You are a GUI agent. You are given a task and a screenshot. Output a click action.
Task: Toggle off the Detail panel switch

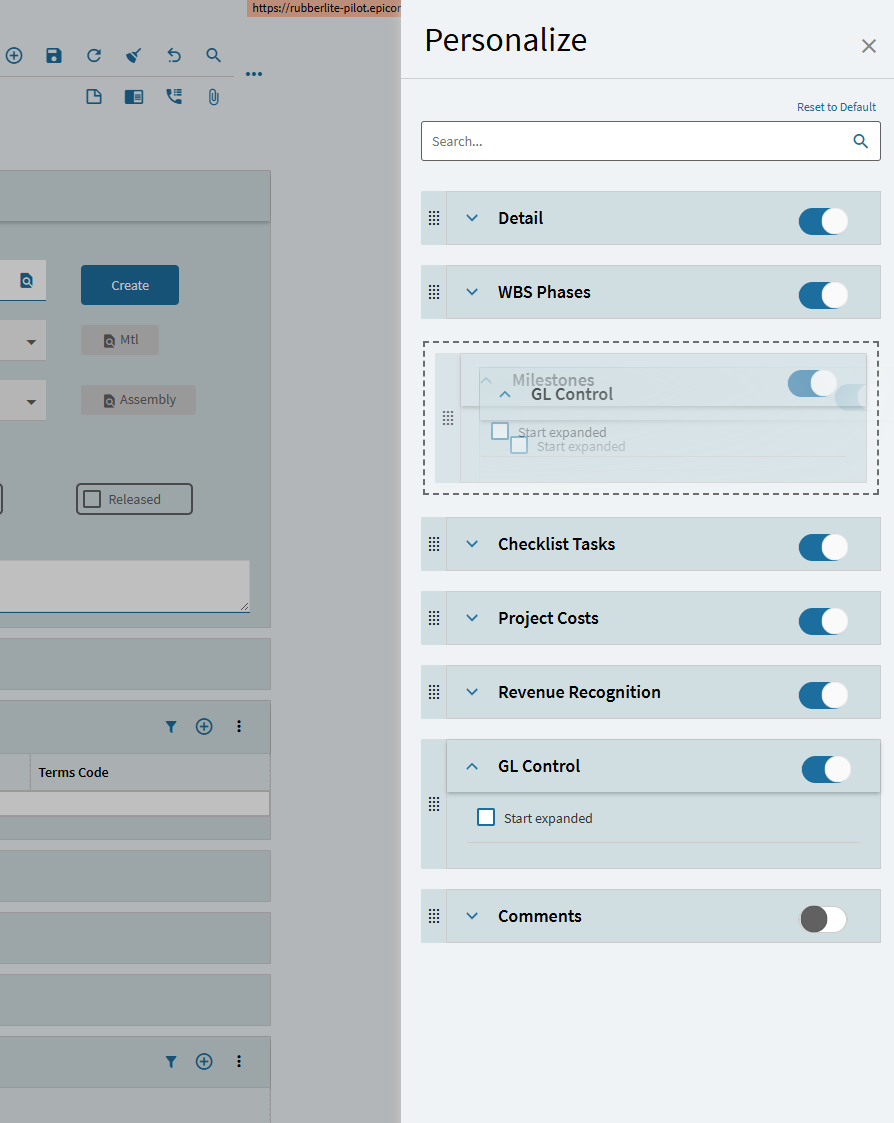pos(823,221)
